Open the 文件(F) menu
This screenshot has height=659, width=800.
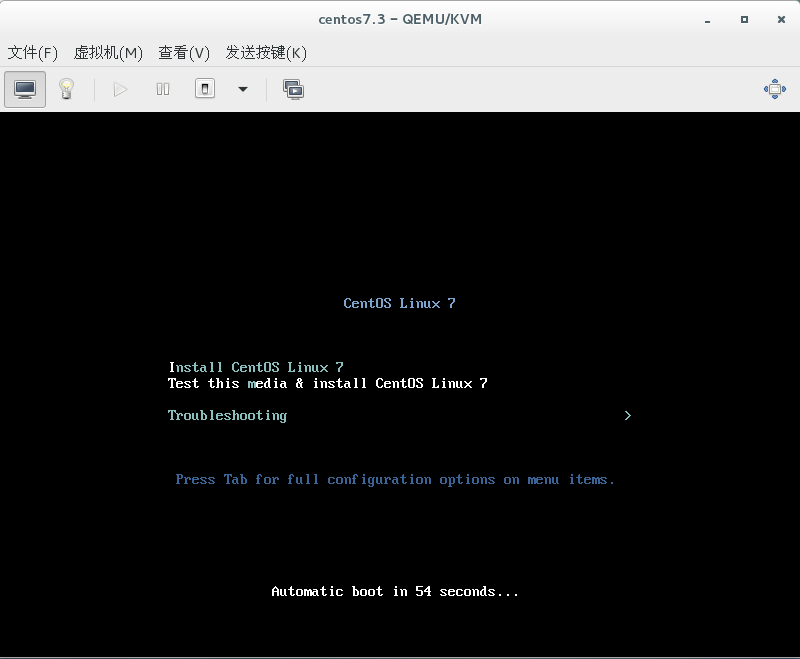[x=33, y=53]
